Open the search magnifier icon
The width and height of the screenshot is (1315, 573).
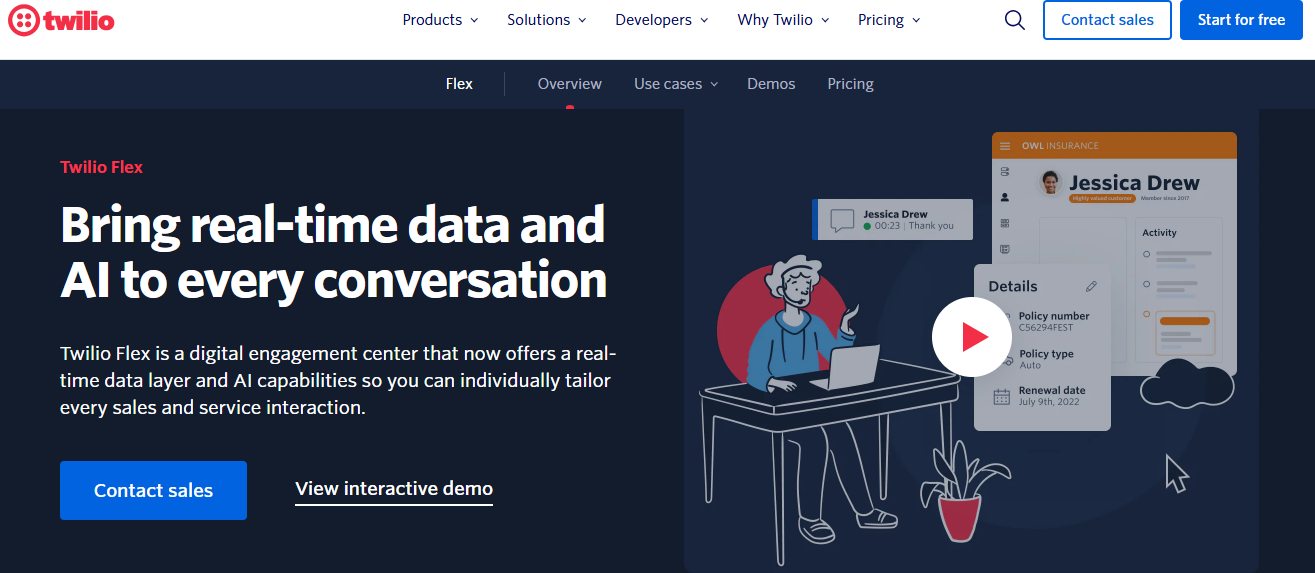click(1014, 20)
